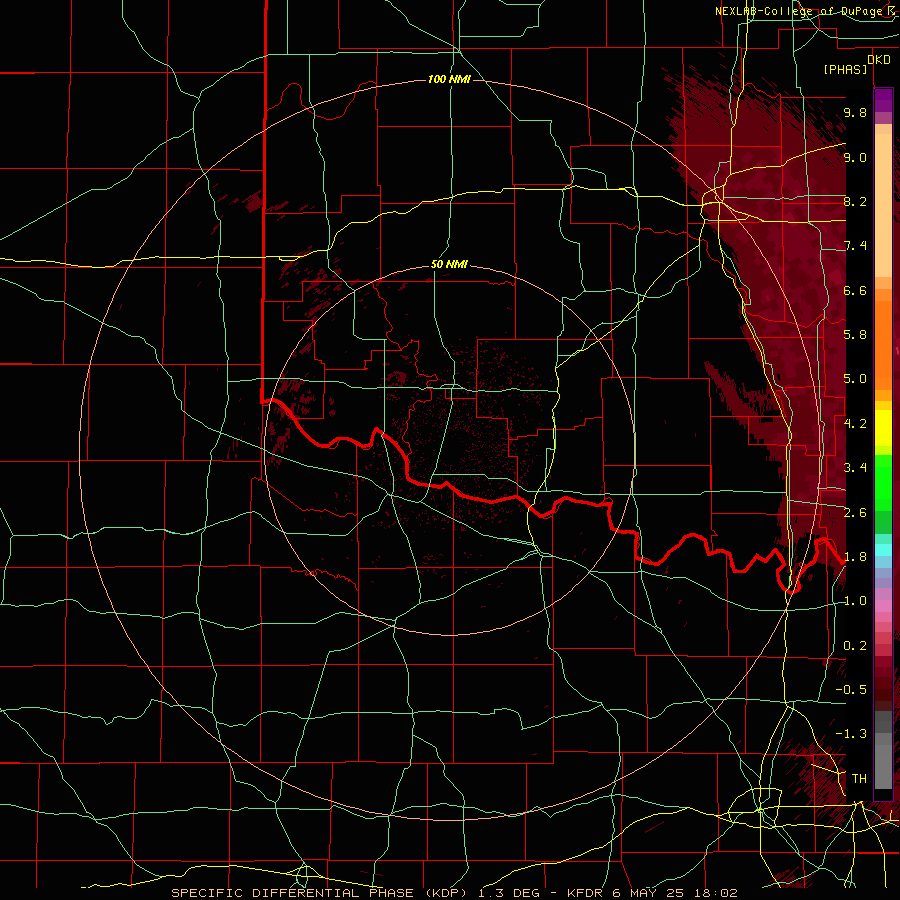900x900 pixels.
Task: Click the 3.4 scale value
Action: coord(855,468)
